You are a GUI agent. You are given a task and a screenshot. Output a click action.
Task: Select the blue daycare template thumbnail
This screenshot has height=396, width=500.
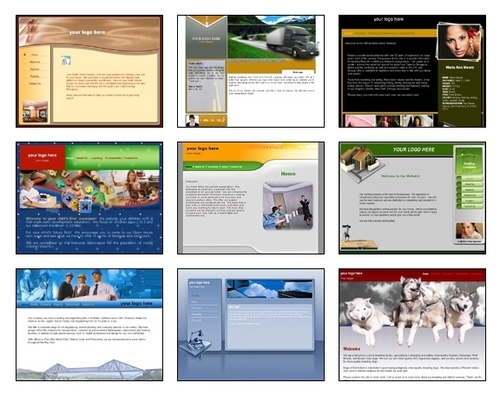tap(89, 198)
